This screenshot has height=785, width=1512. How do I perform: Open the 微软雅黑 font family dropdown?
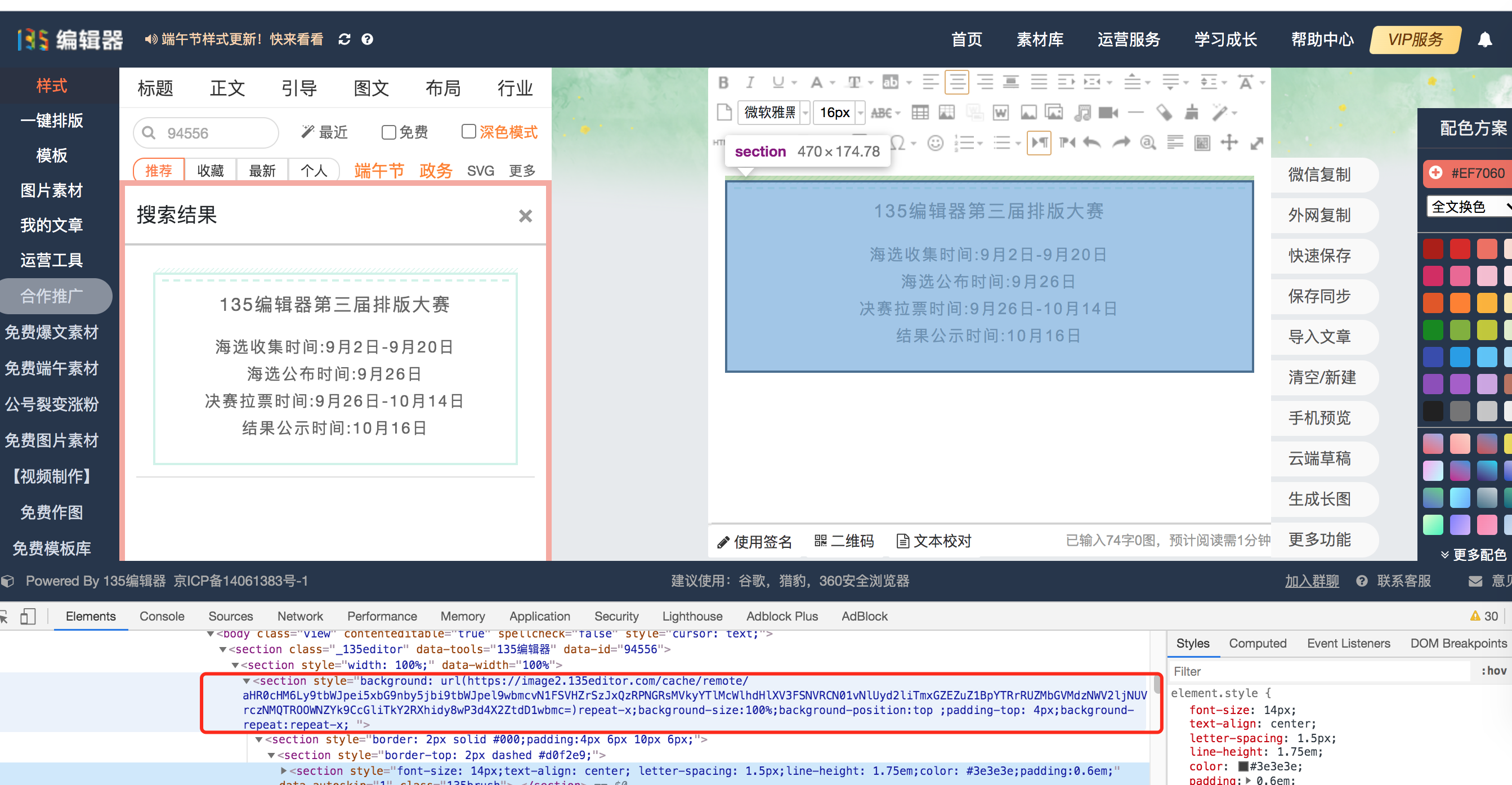tap(773, 113)
